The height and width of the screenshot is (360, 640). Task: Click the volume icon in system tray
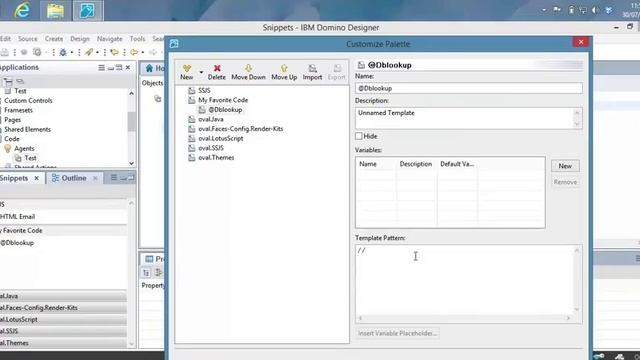pyautogui.click(x=596, y=10)
